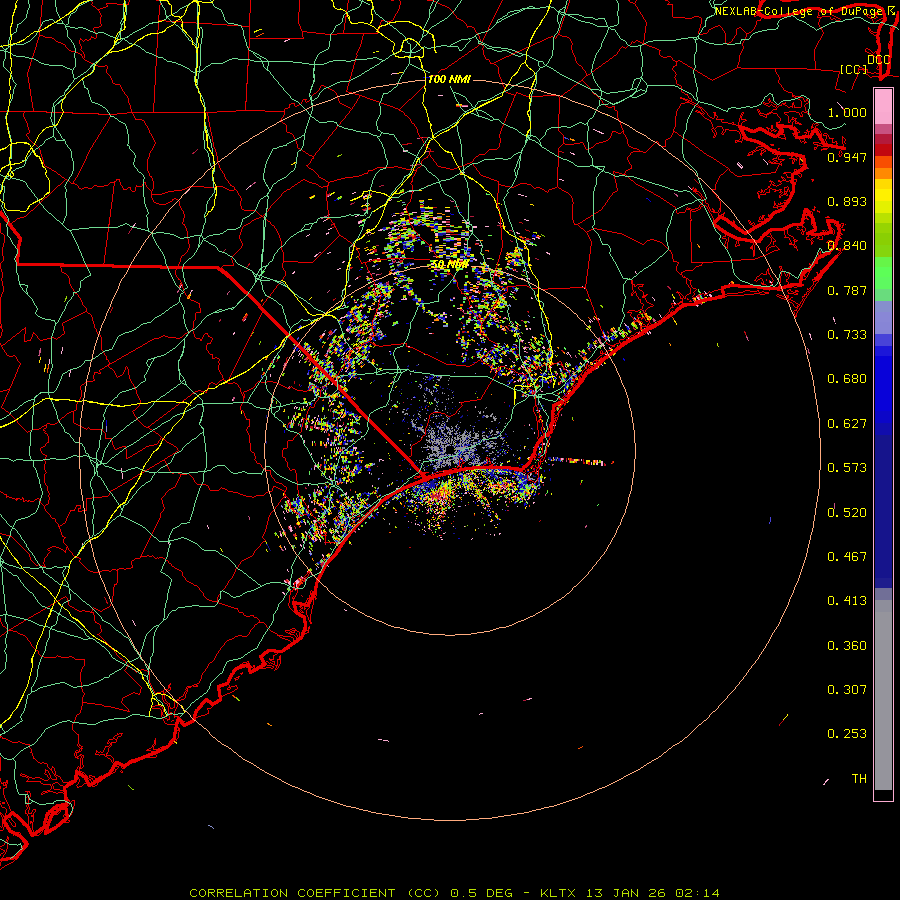The width and height of the screenshot is (900, 900).
Task: Click the 100 NMI range ring label
Action: pyautogui.click(x=449, y=79)
